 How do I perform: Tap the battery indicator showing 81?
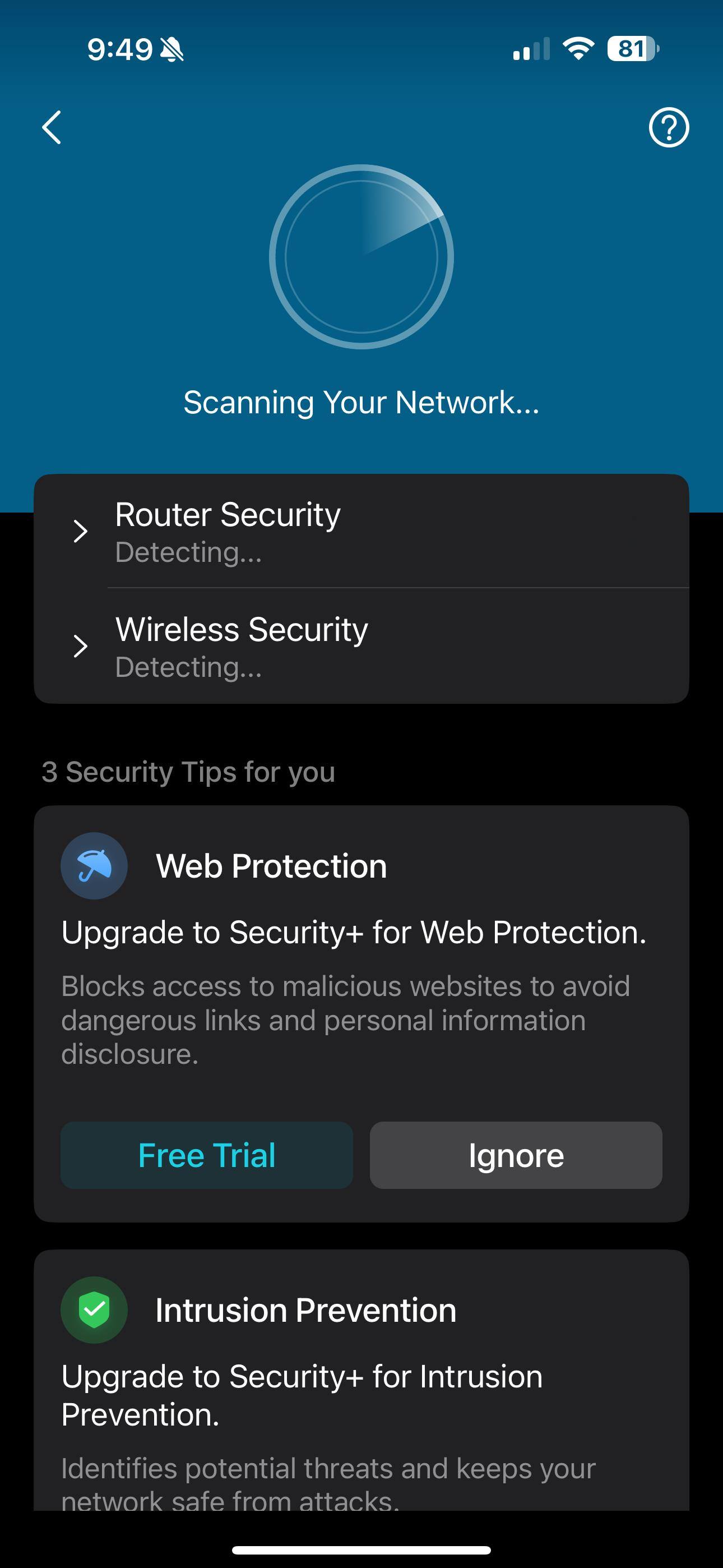click(x=632, y=49)
